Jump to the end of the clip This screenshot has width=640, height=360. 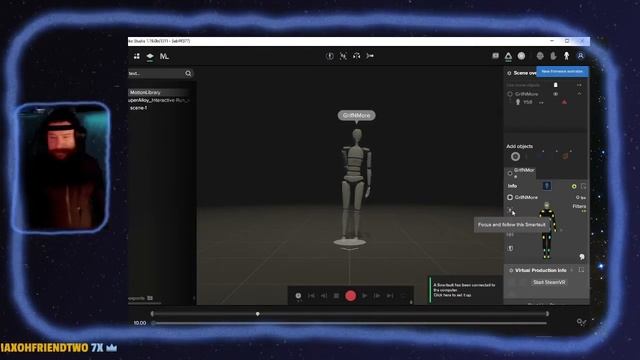coord(390,296)
